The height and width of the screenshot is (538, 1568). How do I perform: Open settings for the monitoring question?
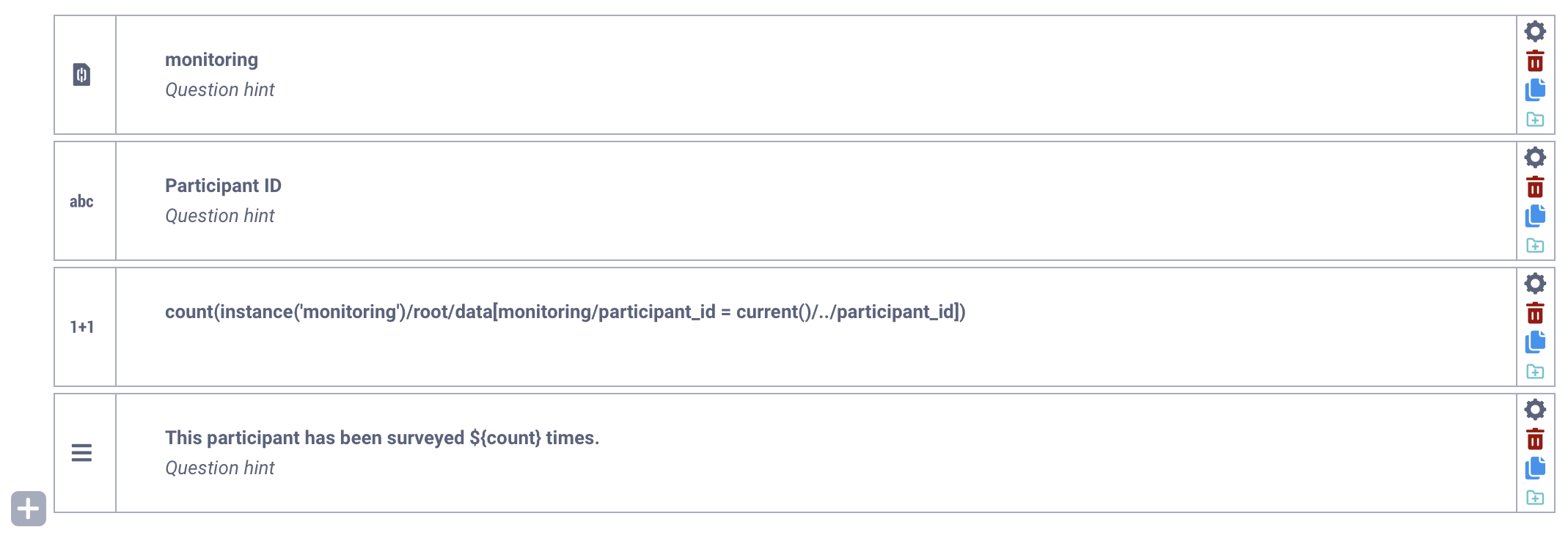click(1536, 31)
